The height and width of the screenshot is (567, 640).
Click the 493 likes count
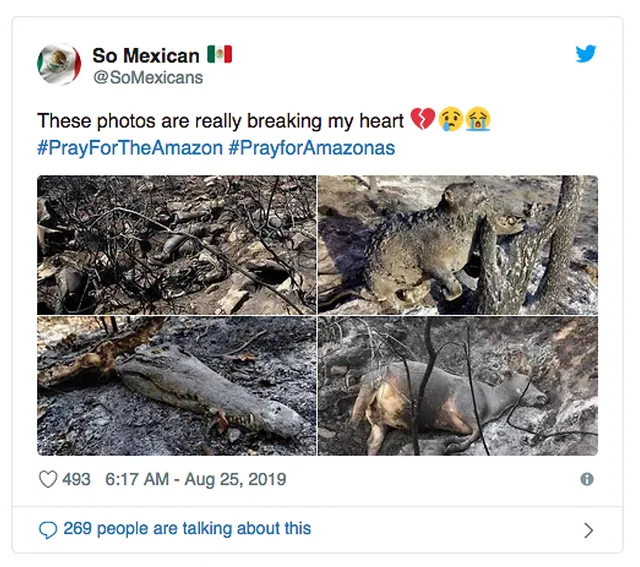76,479
